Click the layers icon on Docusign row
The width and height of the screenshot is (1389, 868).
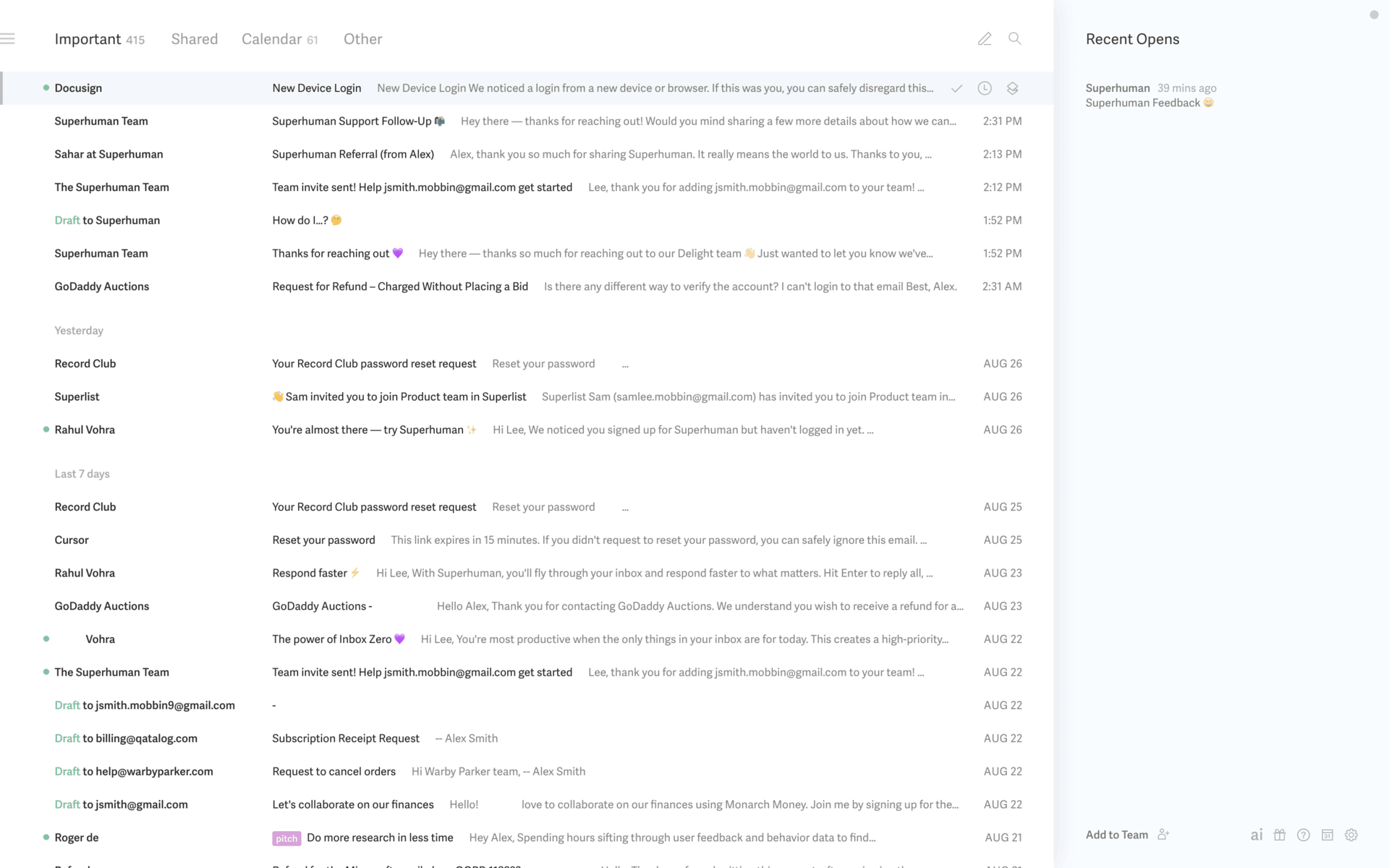click(x=1013, y=88)
